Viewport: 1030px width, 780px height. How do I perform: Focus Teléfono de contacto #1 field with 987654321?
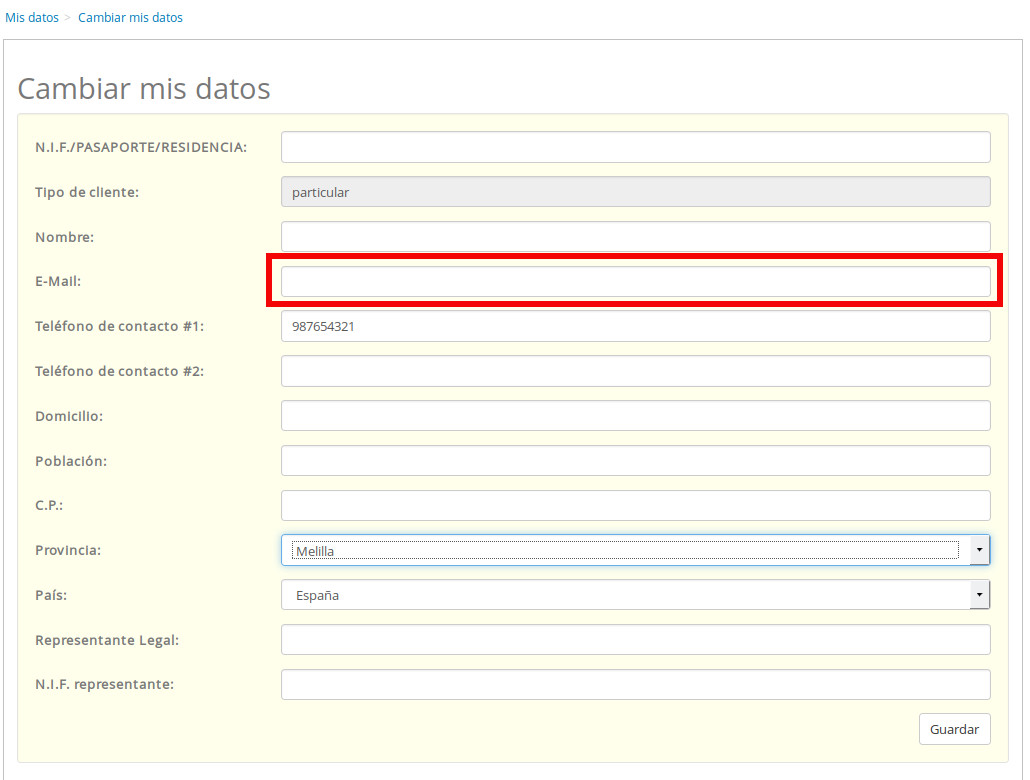[635, 326]
